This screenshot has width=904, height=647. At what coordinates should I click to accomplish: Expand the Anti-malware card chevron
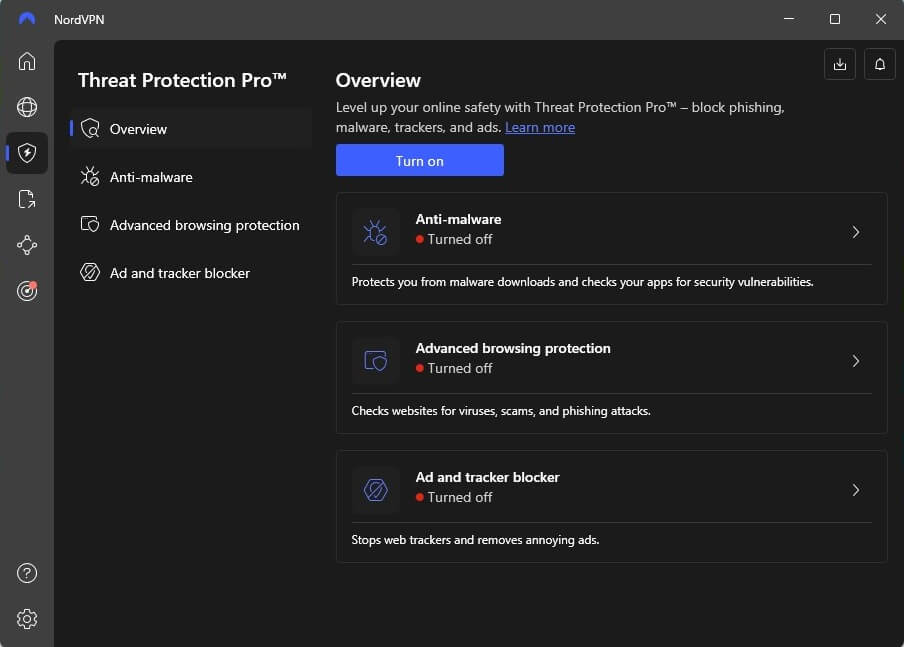click(x=856, y=232)
